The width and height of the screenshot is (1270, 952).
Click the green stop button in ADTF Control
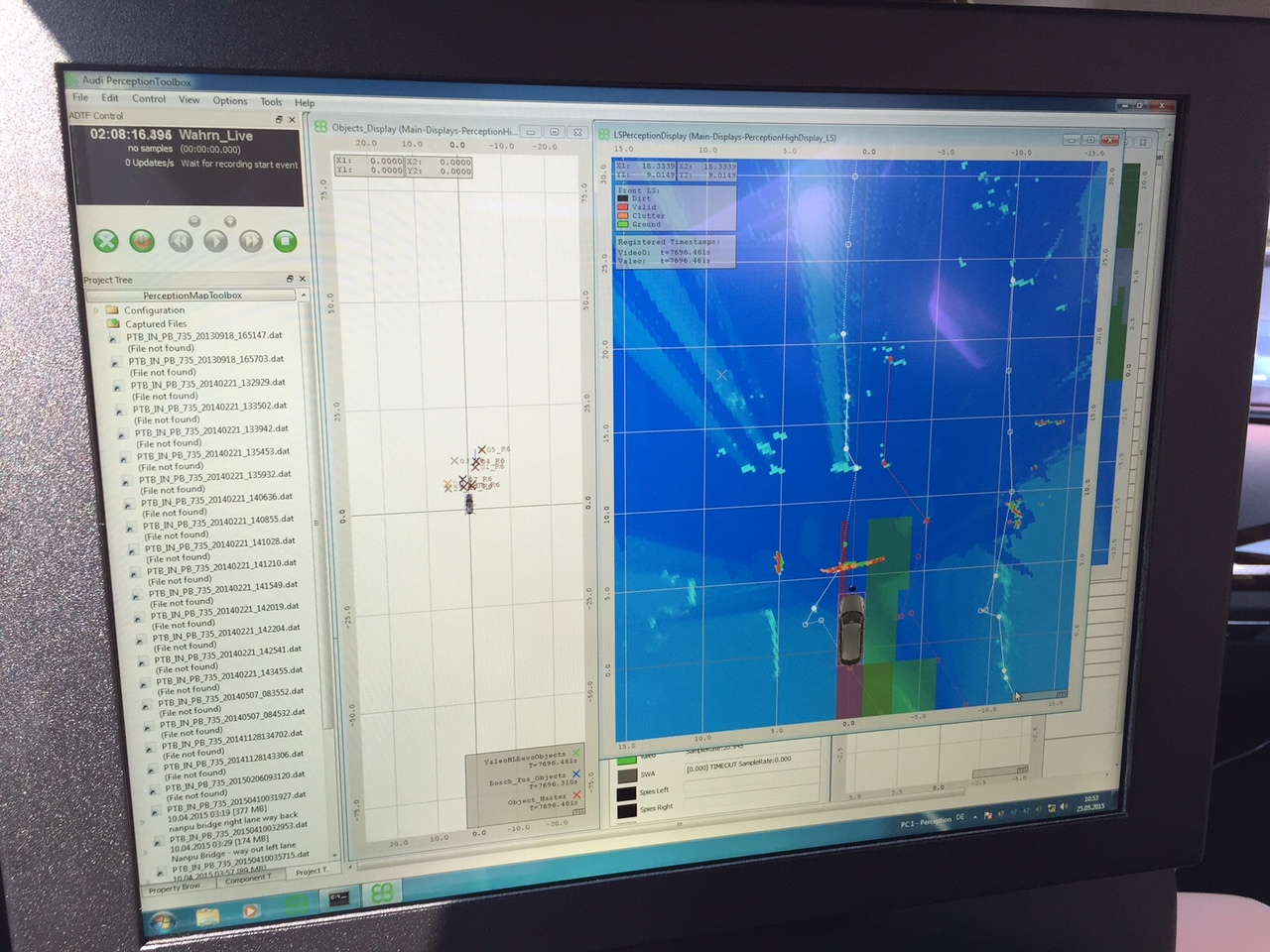click(285, 241)
